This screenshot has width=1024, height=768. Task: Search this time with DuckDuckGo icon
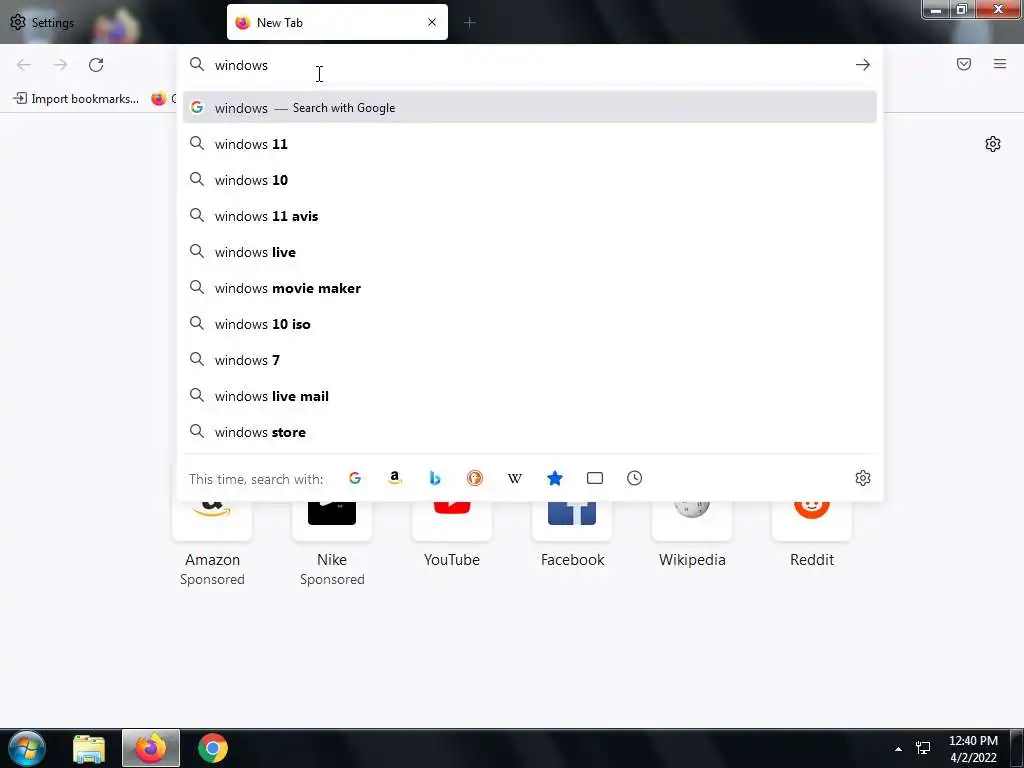pyautogui.click(x=475, y=478)
